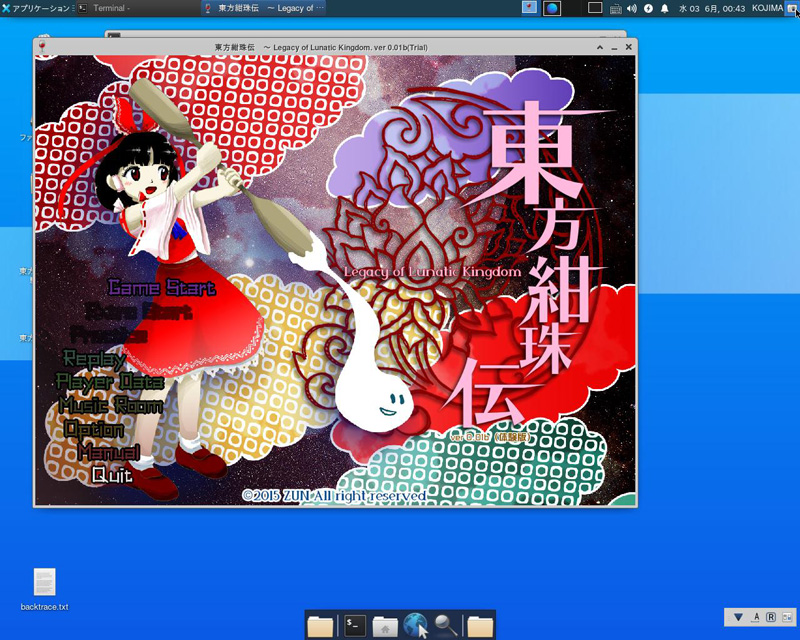Switch to the empty dark workspace thumbnail
This screenshot has height=640, width=800.
595,8
